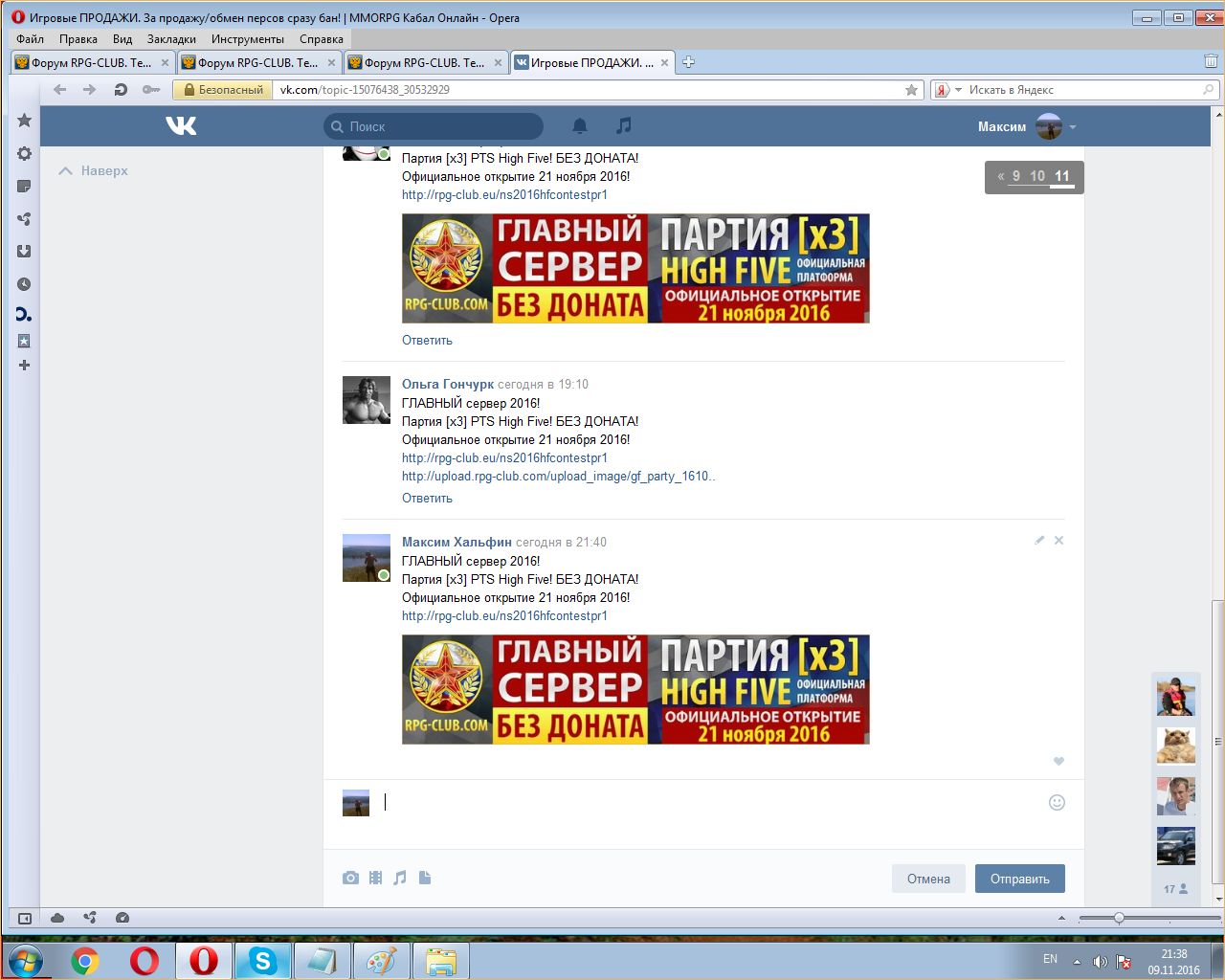The width and height of the screenshot is (1225, 980).
Task: Open Вид menu
Action: point(122,39)
